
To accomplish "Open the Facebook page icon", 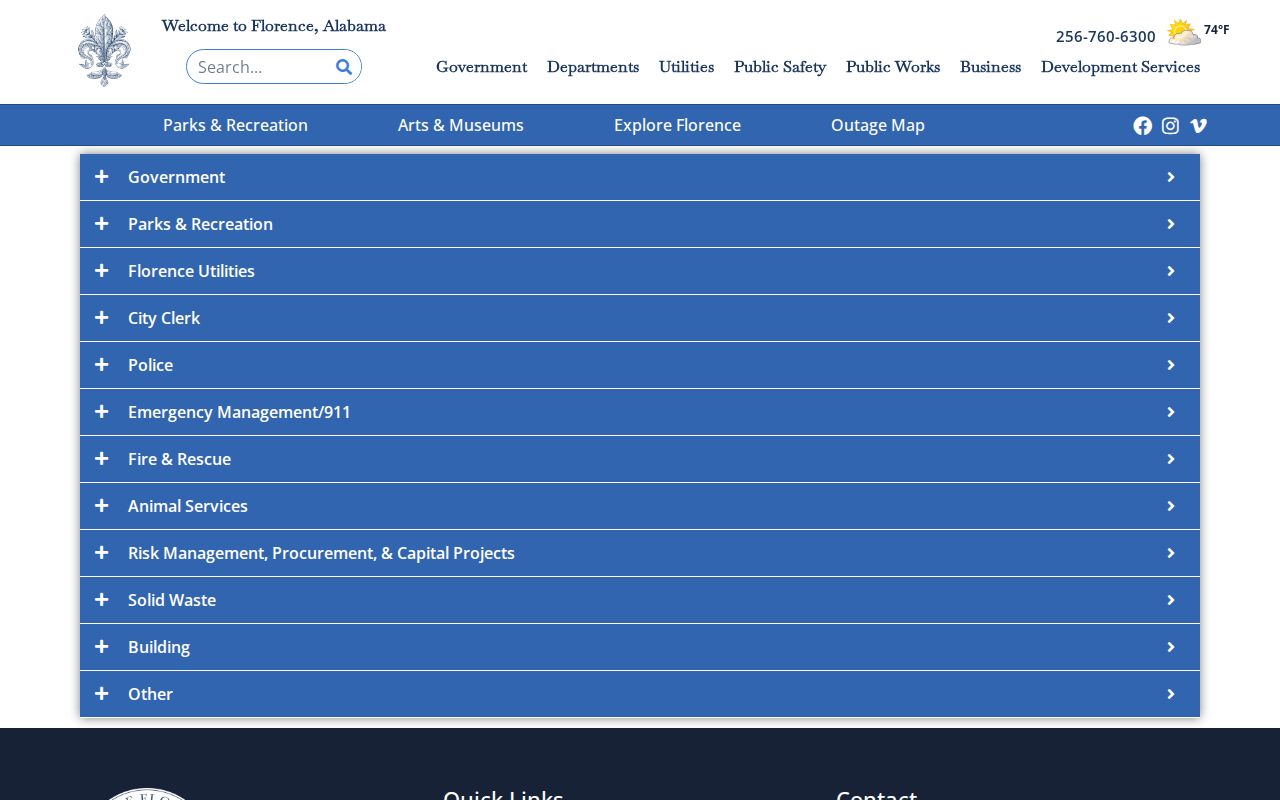I will coord(1143,125).
